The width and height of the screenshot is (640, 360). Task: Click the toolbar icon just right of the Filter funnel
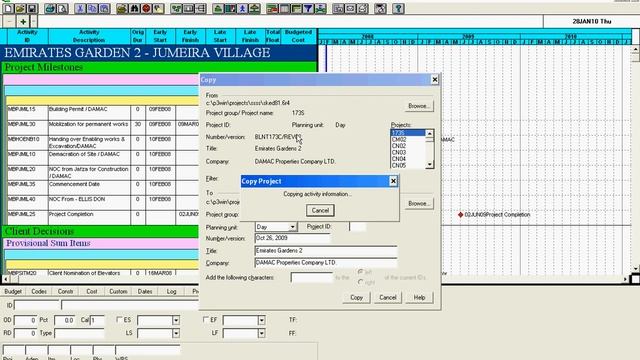[x=320, y=8]
